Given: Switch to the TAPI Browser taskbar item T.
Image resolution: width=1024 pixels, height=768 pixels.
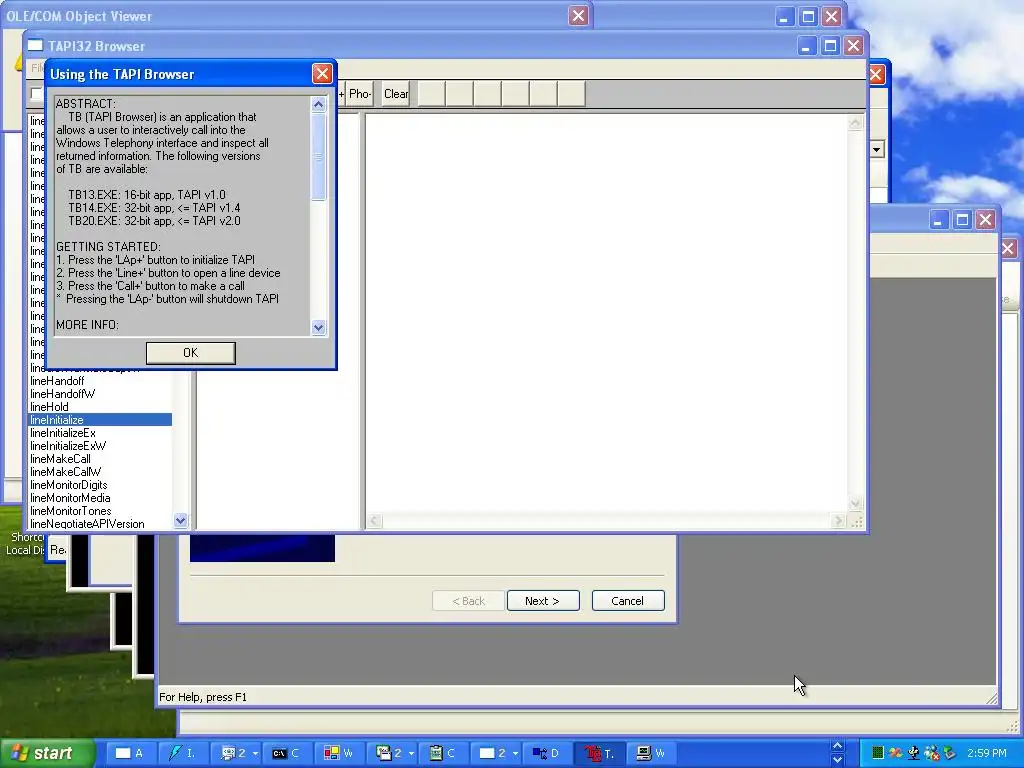Looking at the screenshot, I should [x=600, y=753].
